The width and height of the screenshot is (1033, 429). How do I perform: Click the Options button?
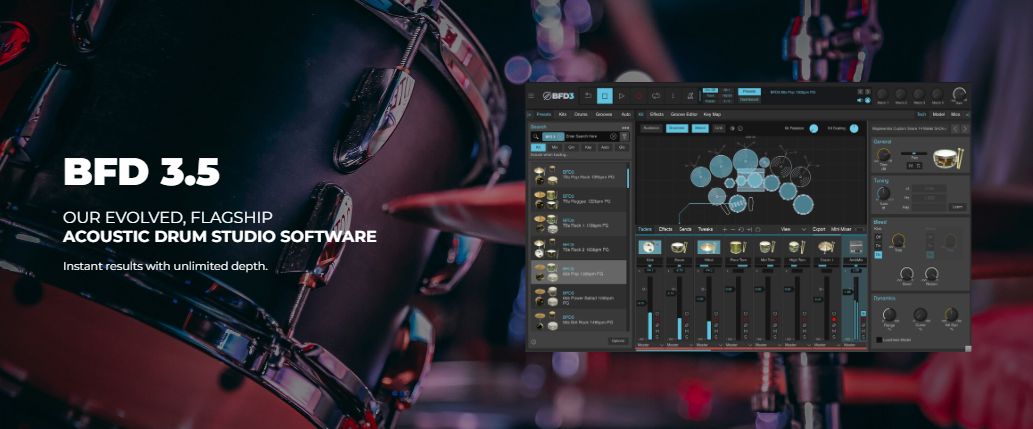click(x=618, y=341)
